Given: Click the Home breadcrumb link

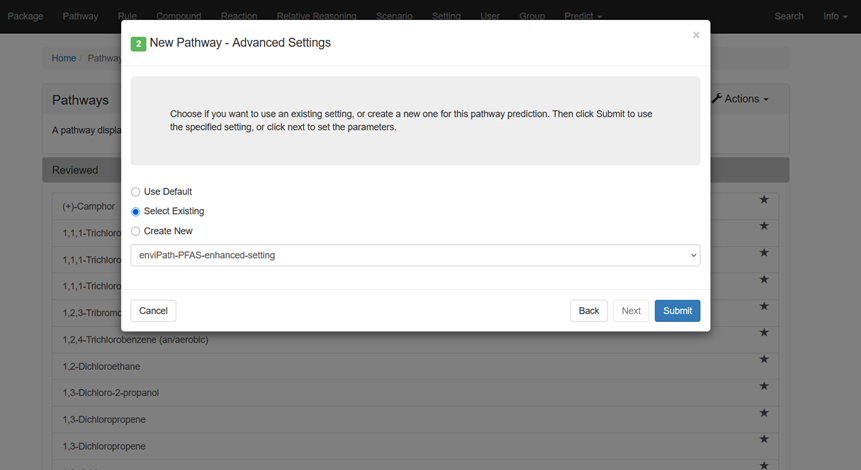Looking at the screenshot, I should pos(64,58).
